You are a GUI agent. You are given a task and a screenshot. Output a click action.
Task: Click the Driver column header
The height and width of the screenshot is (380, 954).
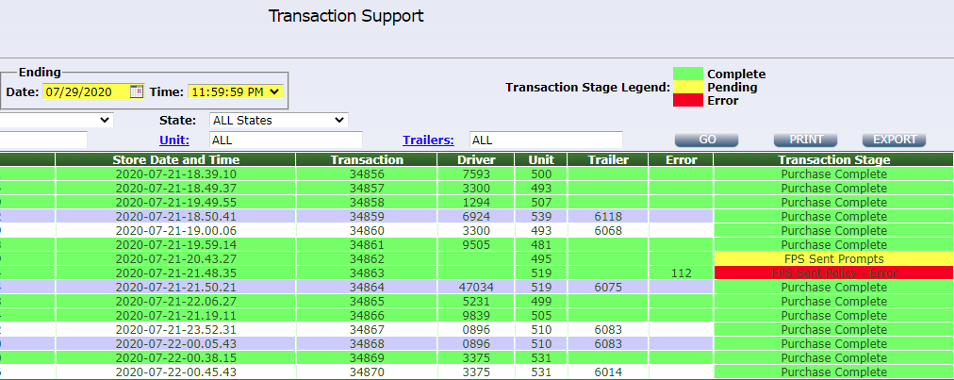click(x=476, y=160)
